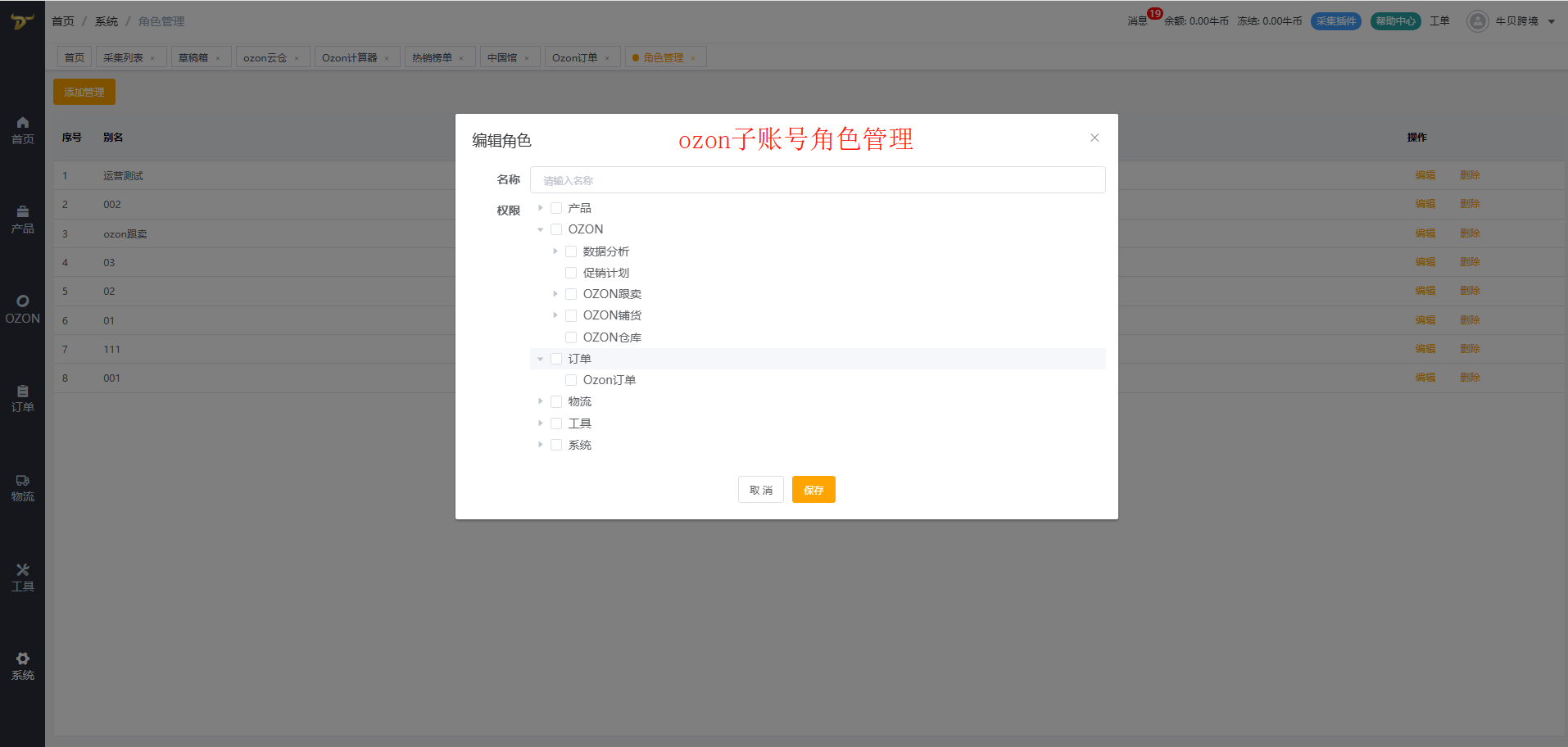Expand the OZON铺货 tree node
This screenshot has width=1568, height=747.
pos(555,315)
